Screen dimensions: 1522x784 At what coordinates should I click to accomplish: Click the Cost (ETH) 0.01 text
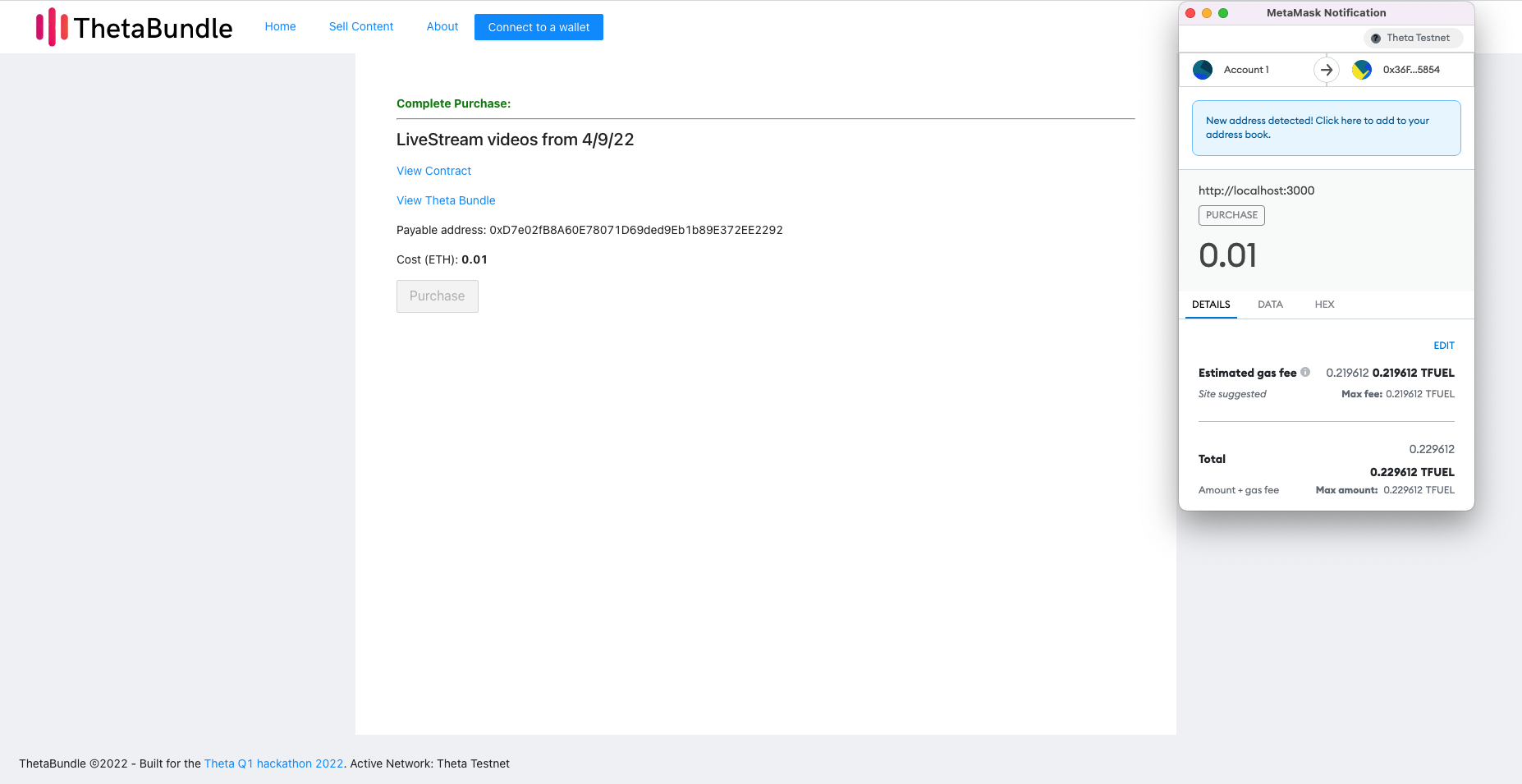point(442,259)
